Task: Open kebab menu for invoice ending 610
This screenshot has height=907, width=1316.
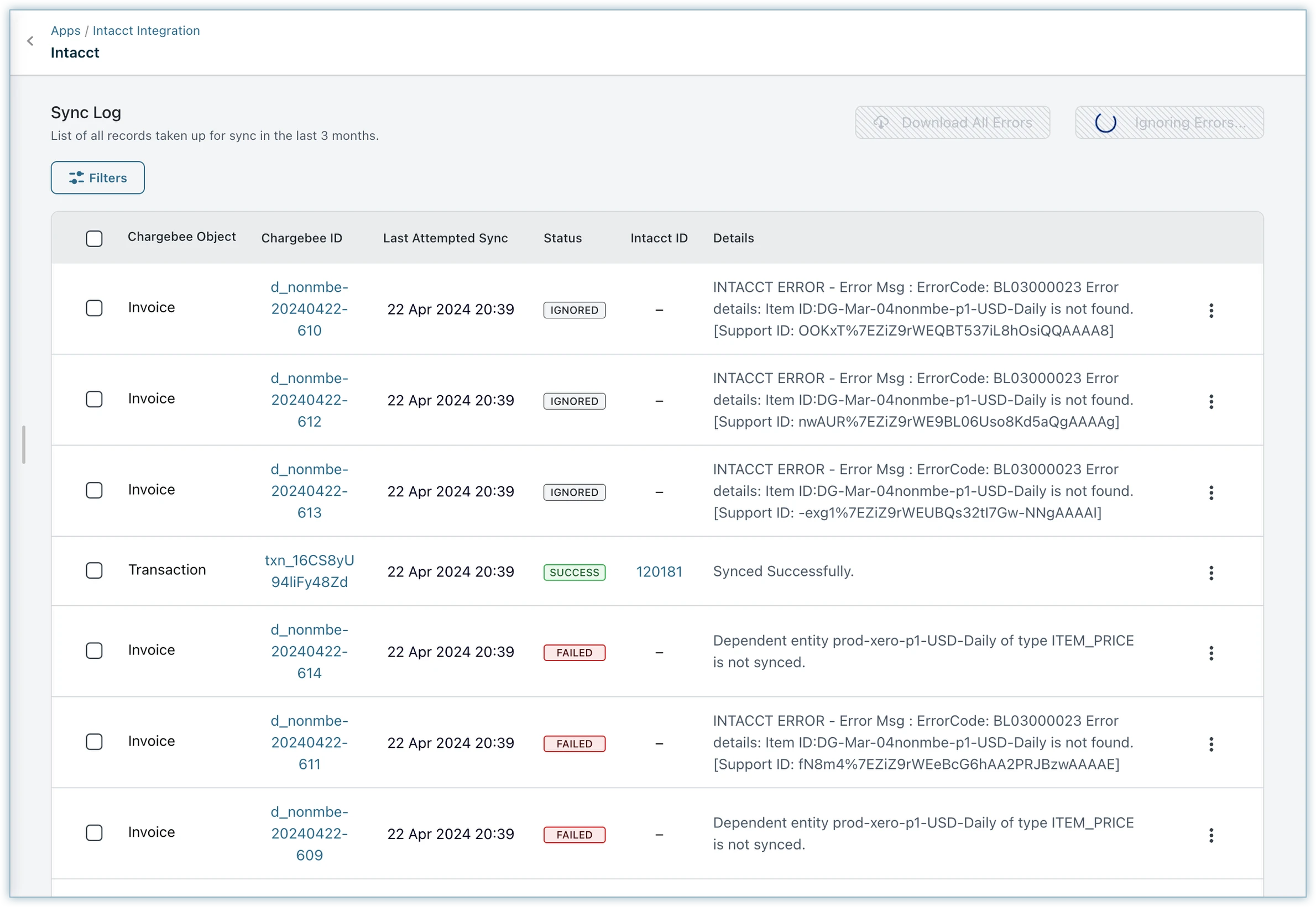Action: tap(1211, 310)
